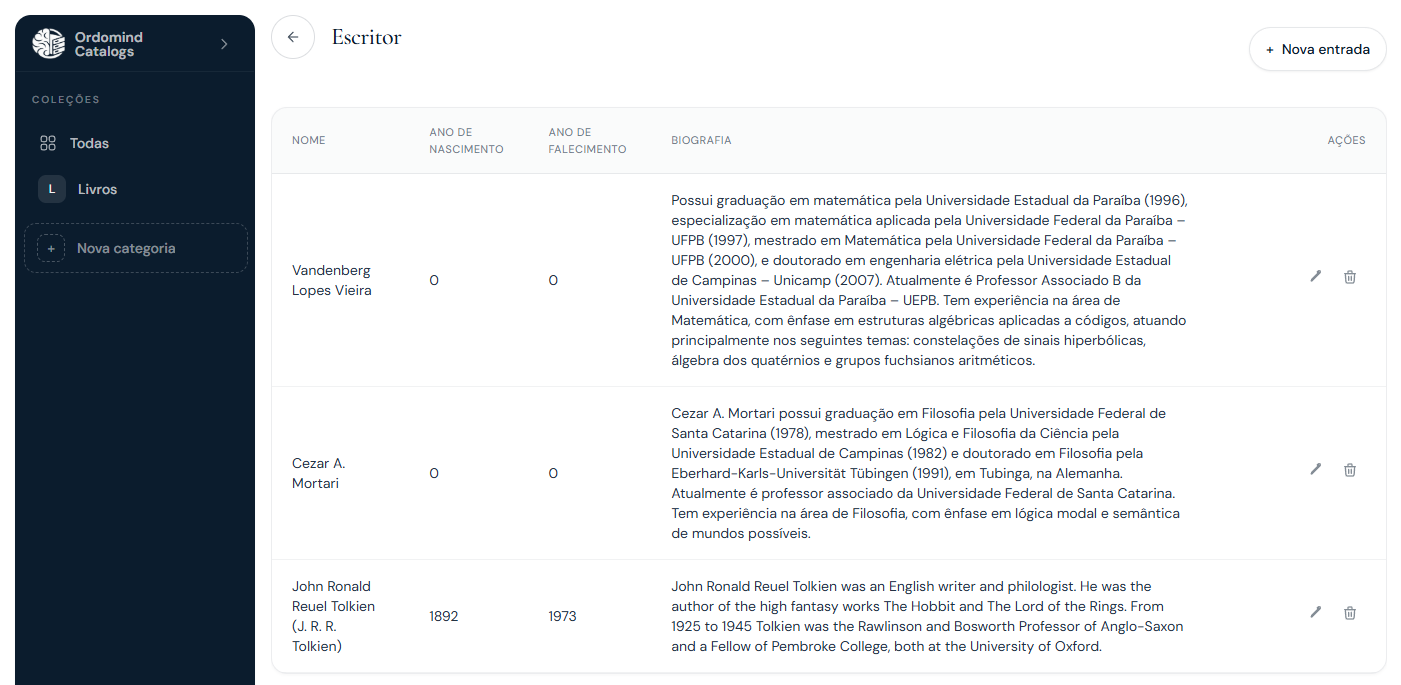The height and width of the screenshot is (685, 1401).
Task: Click the back arrow button
Action: (293, 37)
